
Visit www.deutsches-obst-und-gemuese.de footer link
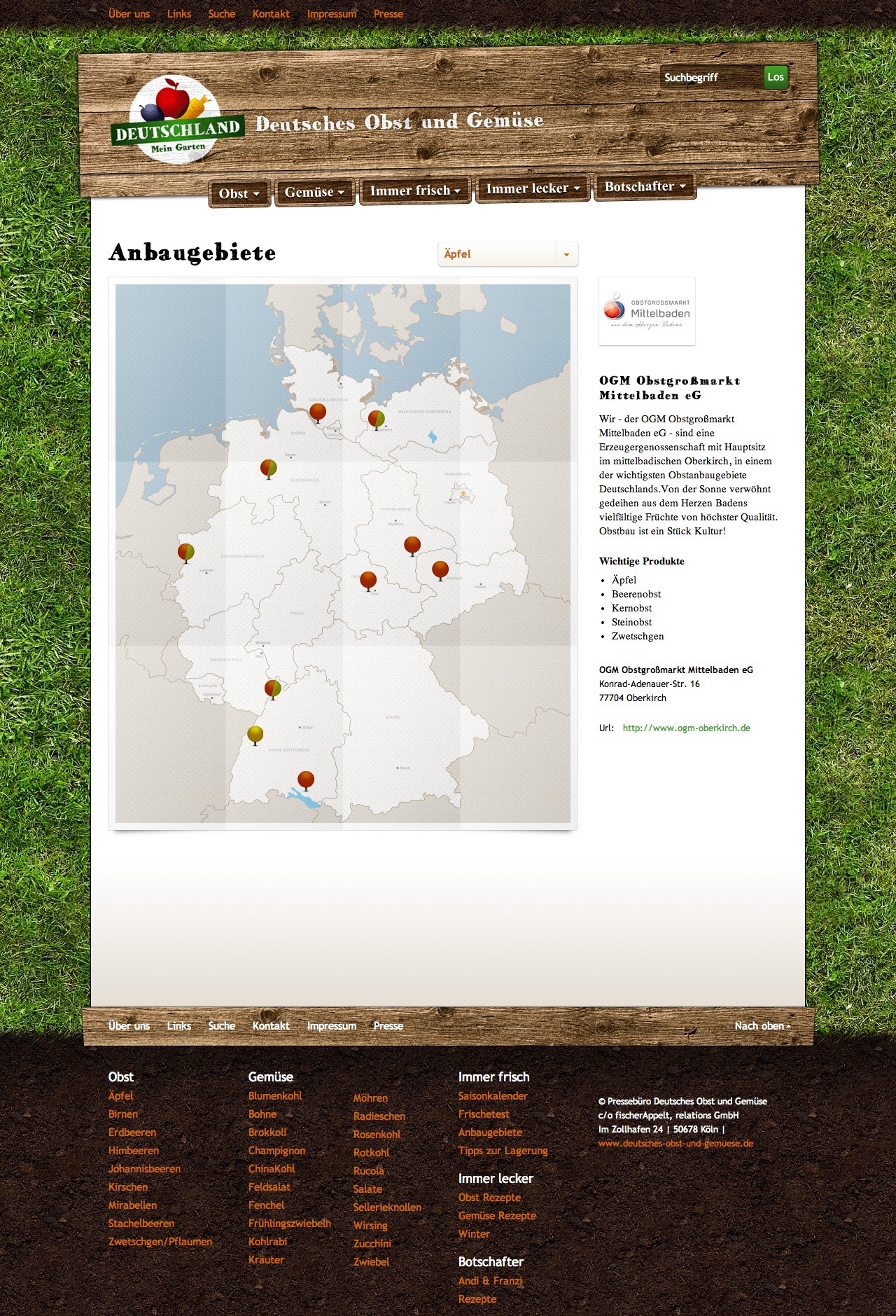pyautogui.click(x=675, y=1143)
